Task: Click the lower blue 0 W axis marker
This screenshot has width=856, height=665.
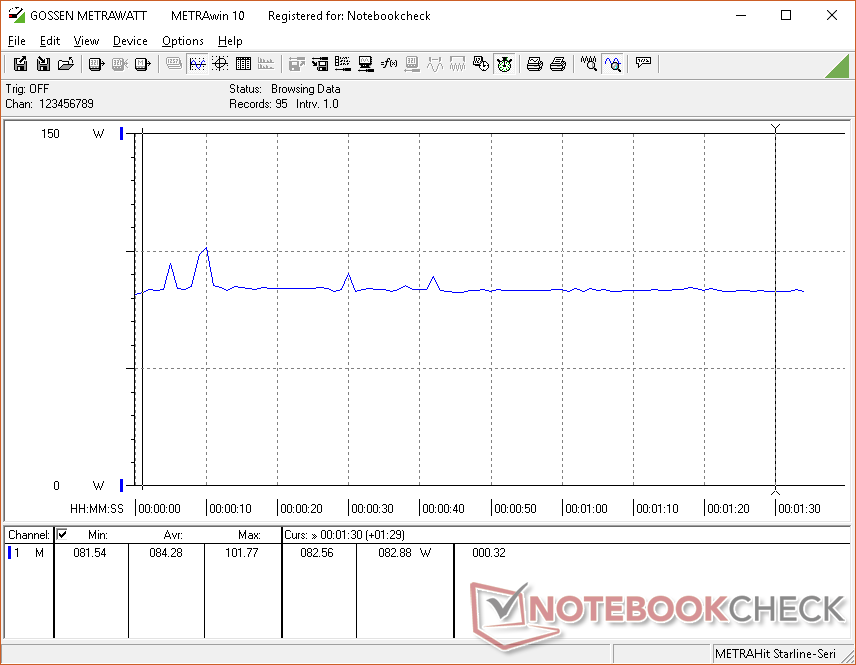Action: 122,485
